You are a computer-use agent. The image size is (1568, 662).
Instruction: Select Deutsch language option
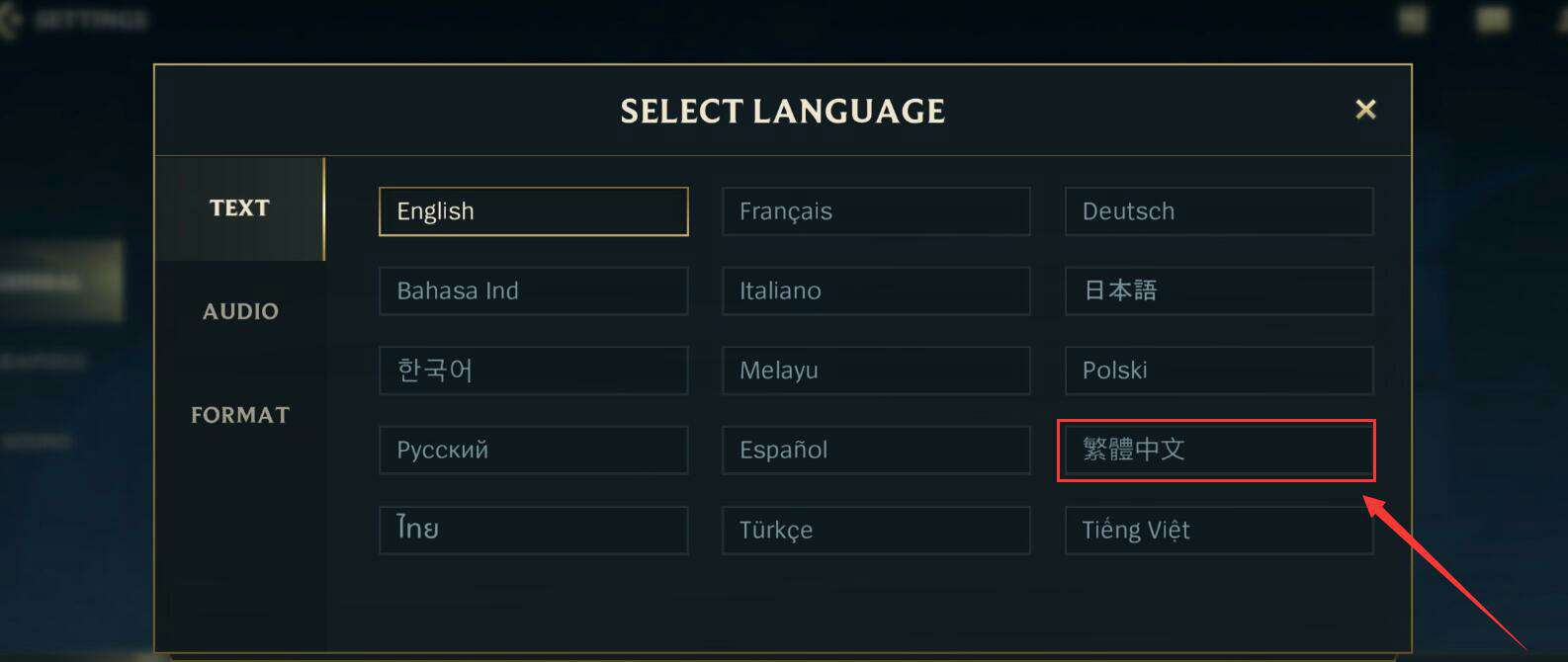point(1218,211)
